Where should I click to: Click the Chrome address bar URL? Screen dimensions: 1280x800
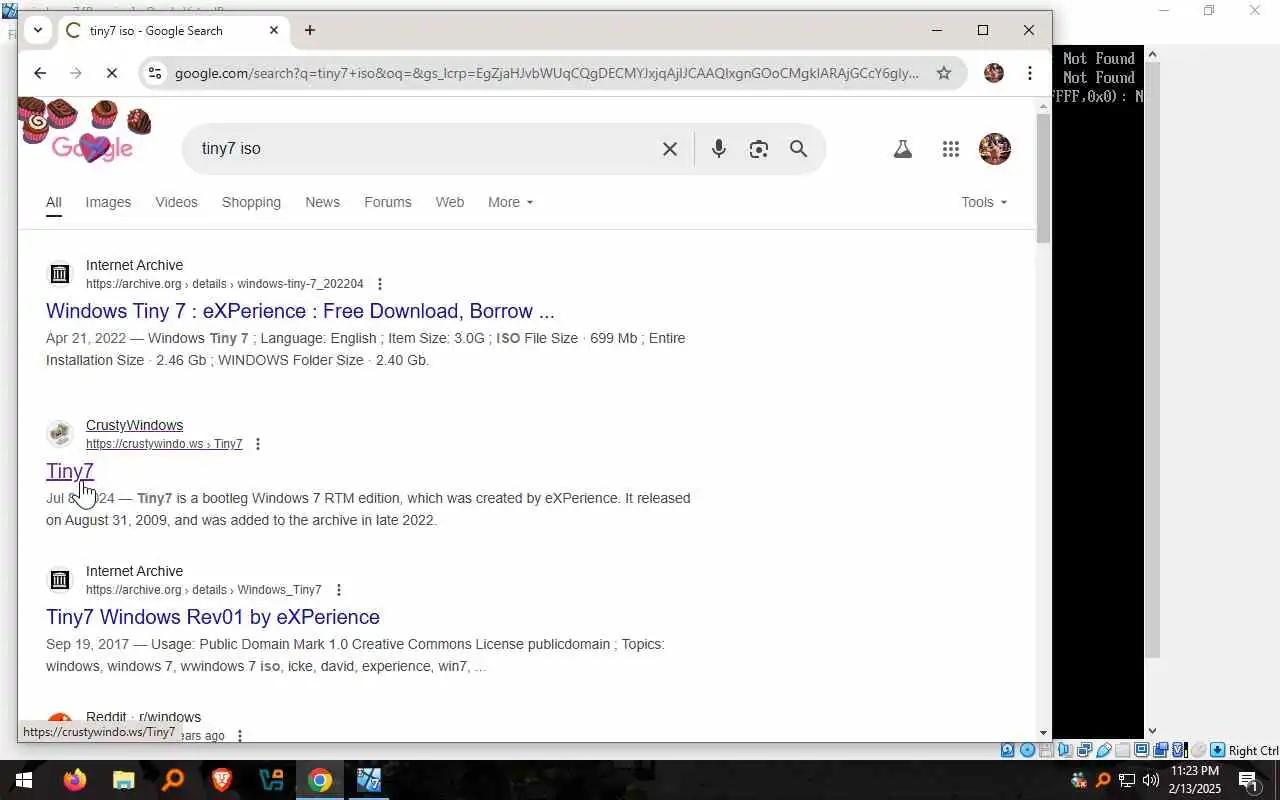pos(546,73)
